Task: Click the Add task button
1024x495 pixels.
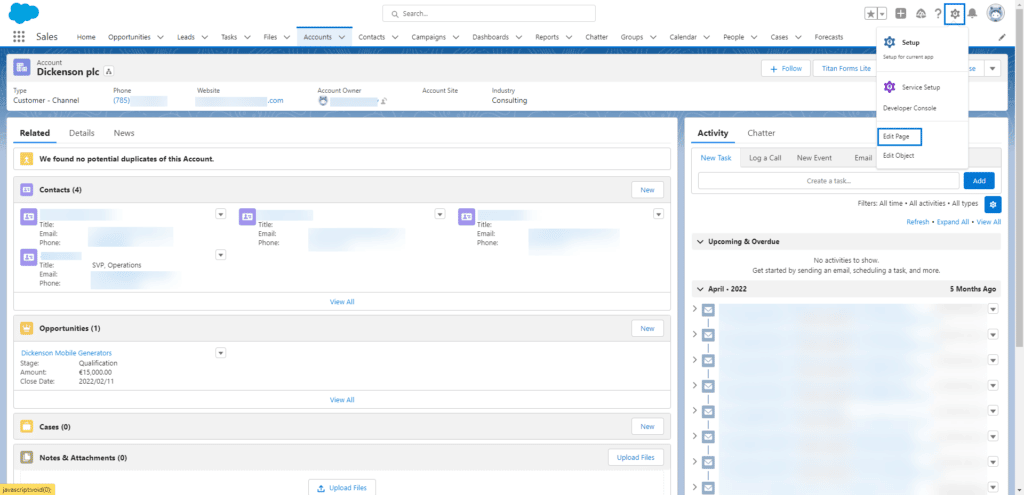Action: 979,181
